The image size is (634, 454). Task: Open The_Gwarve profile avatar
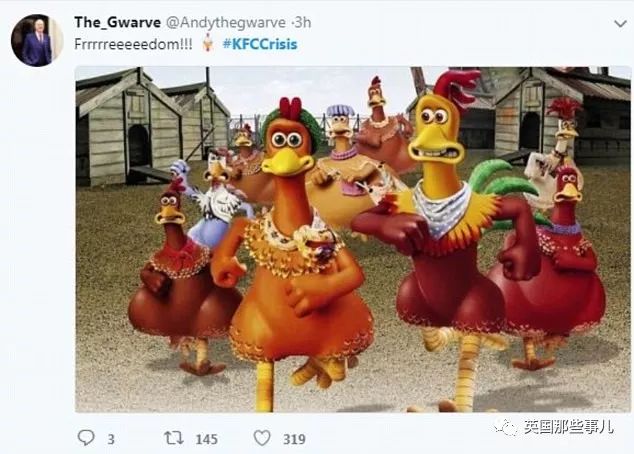37,40
